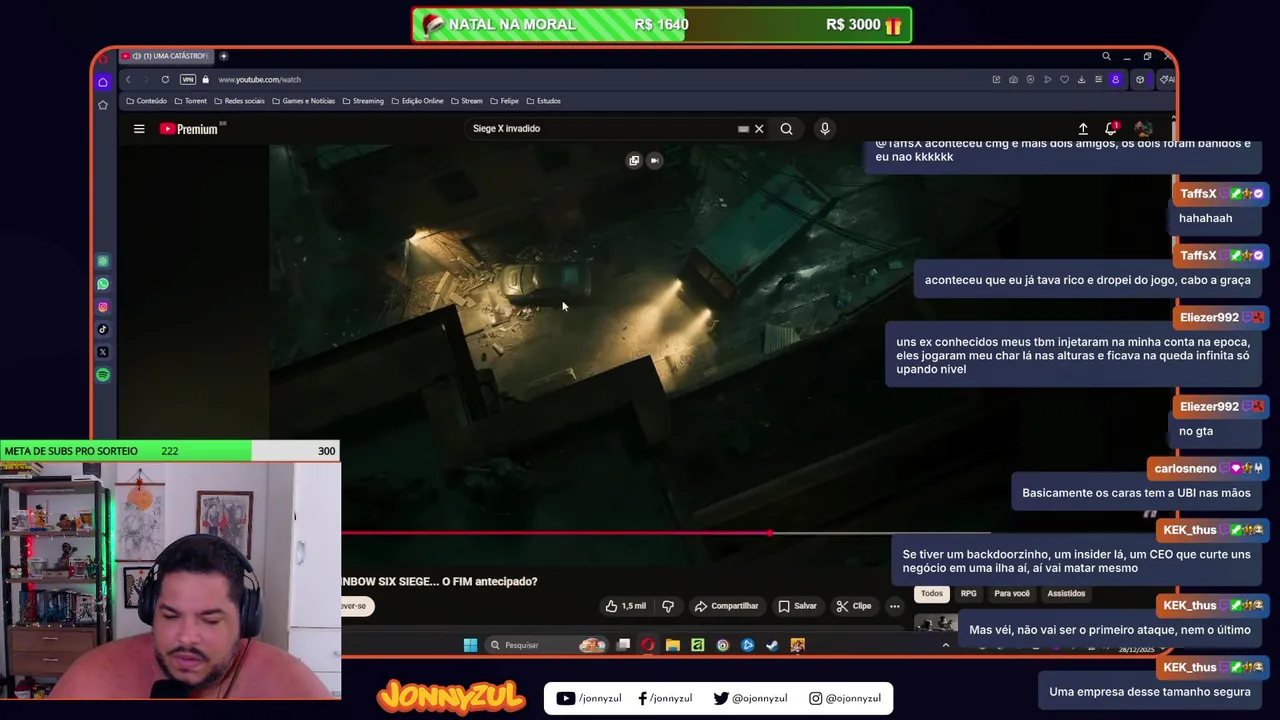The height and width of the screenshot is (720, 1280).
Task: Open Opera sidebar bookmarks star
Action: (103, 105)
